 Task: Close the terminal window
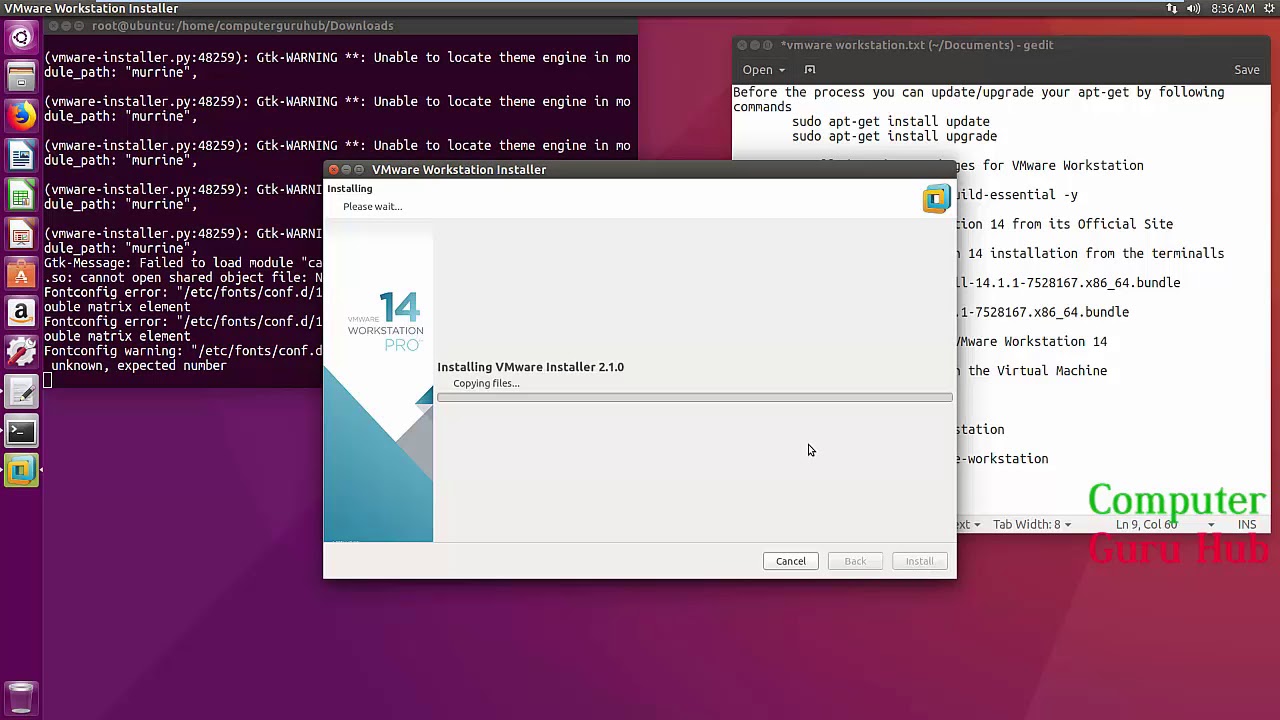[x=53, y=26]
